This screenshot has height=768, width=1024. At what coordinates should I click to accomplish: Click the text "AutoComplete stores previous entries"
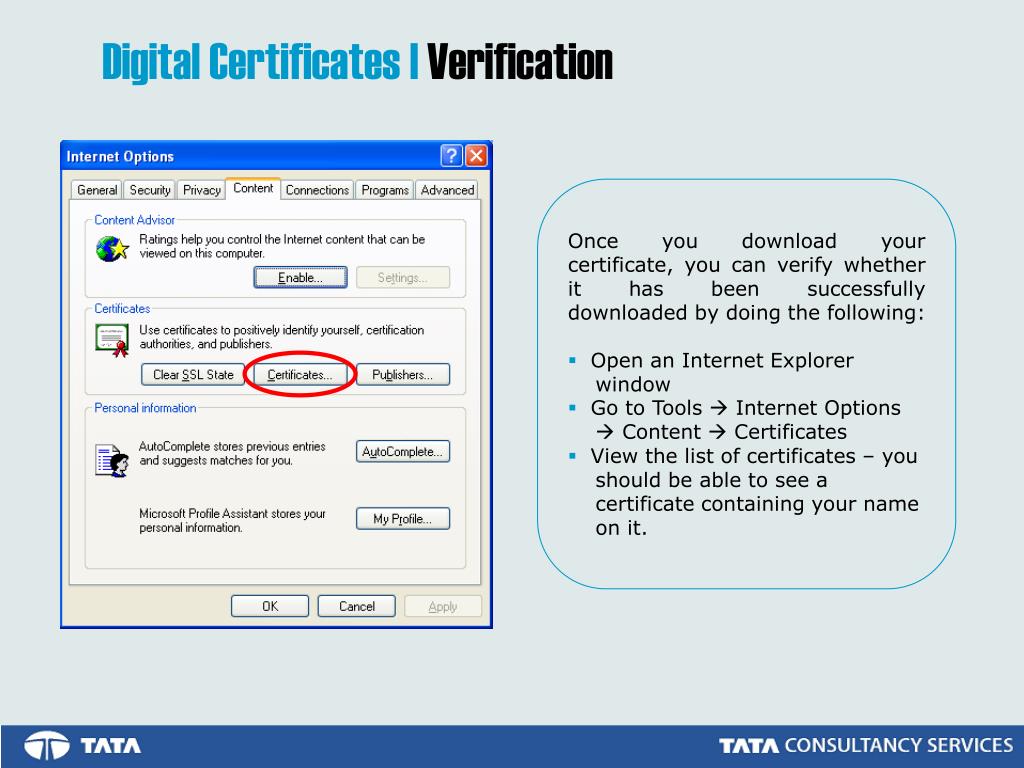pyautogui.click(x=232, y=446)
